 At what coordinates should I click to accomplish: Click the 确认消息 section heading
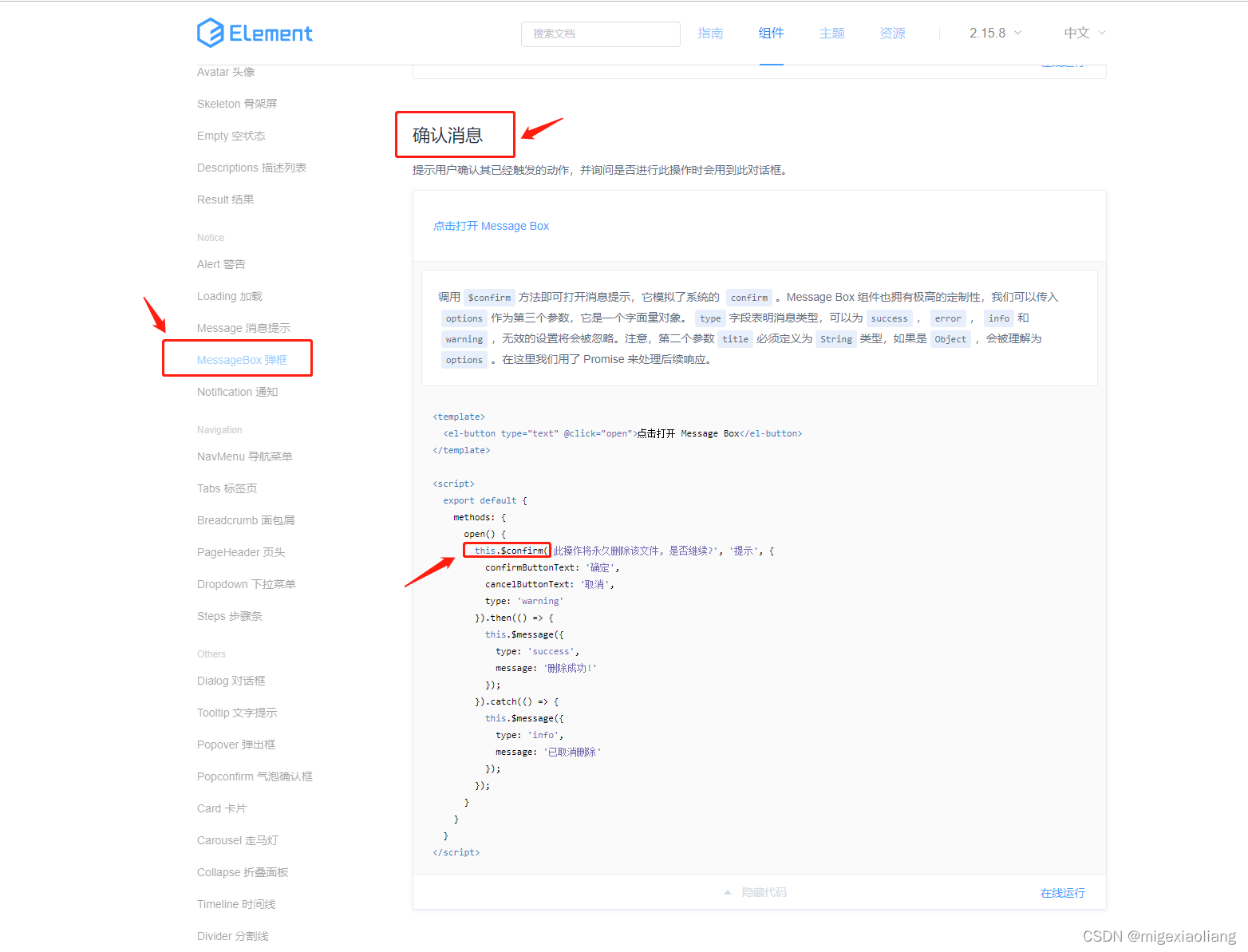pos(448,136)
